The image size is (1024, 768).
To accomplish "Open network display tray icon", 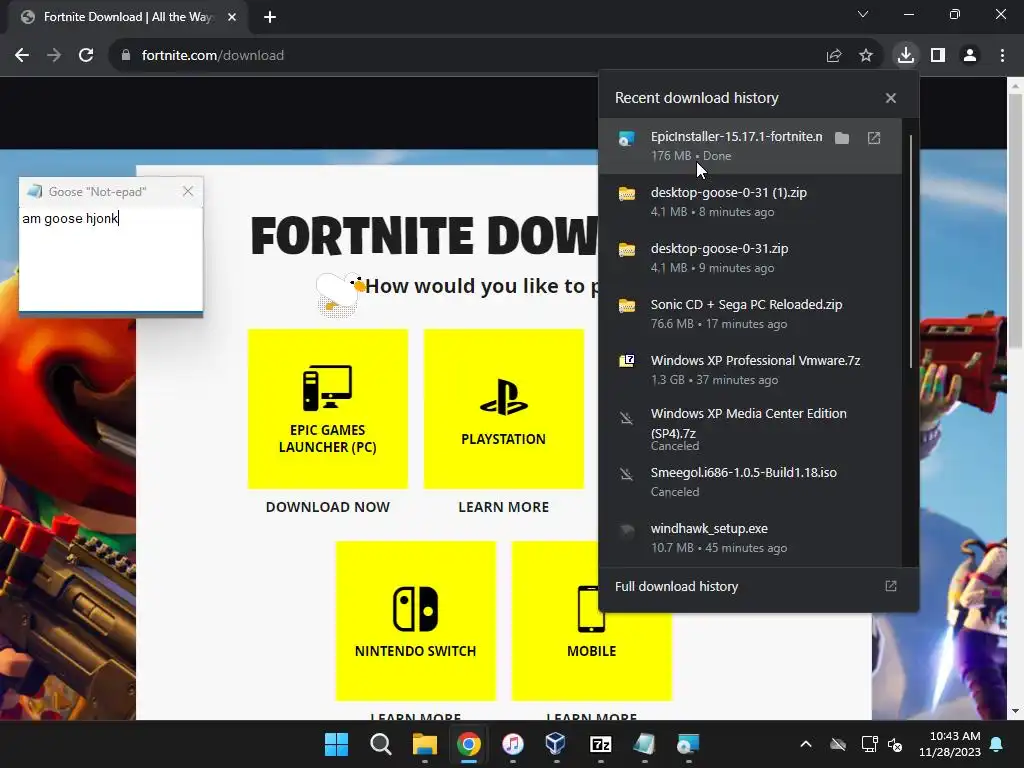I will point(869,744).
